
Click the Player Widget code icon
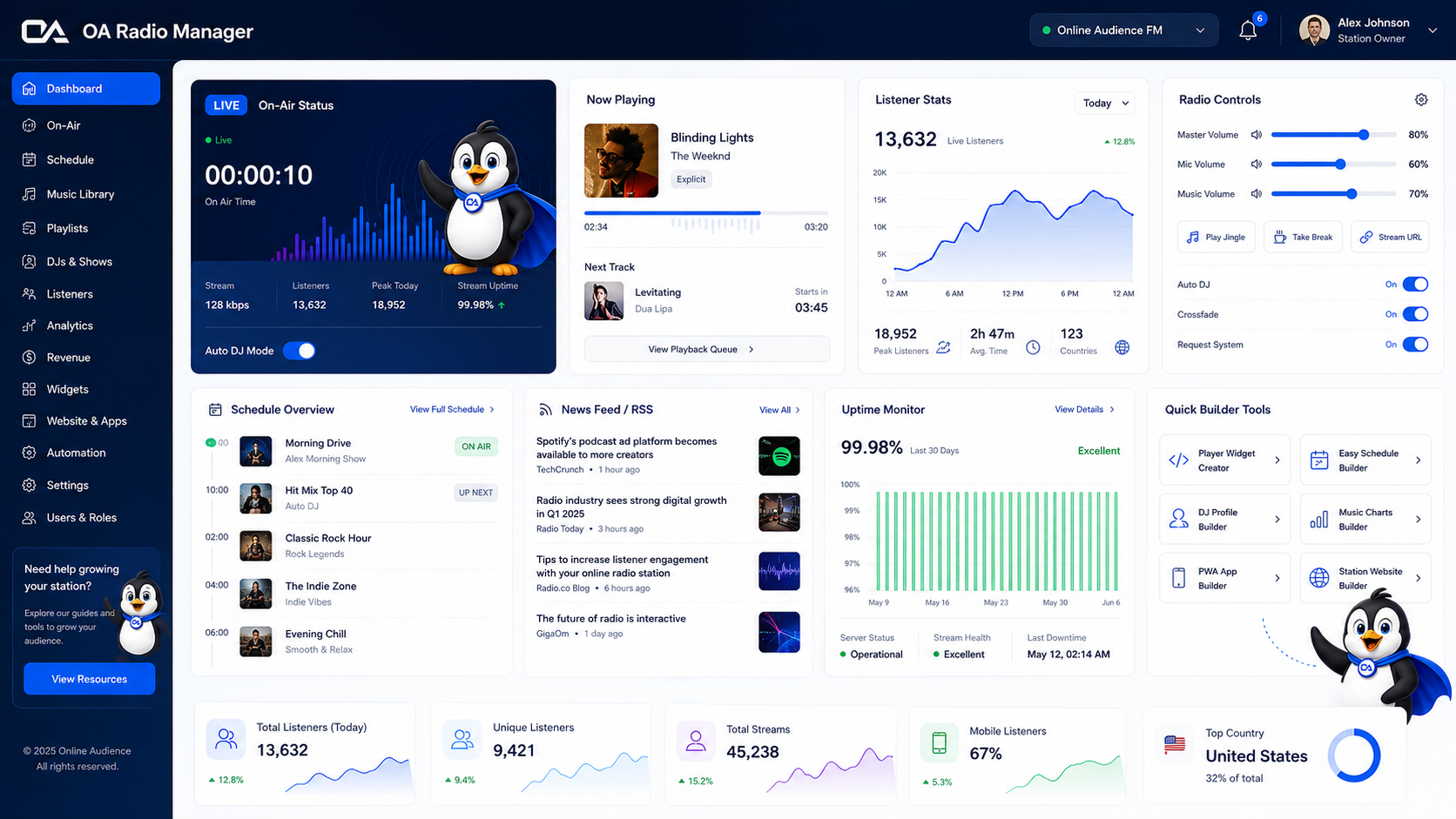[1179, 460]
